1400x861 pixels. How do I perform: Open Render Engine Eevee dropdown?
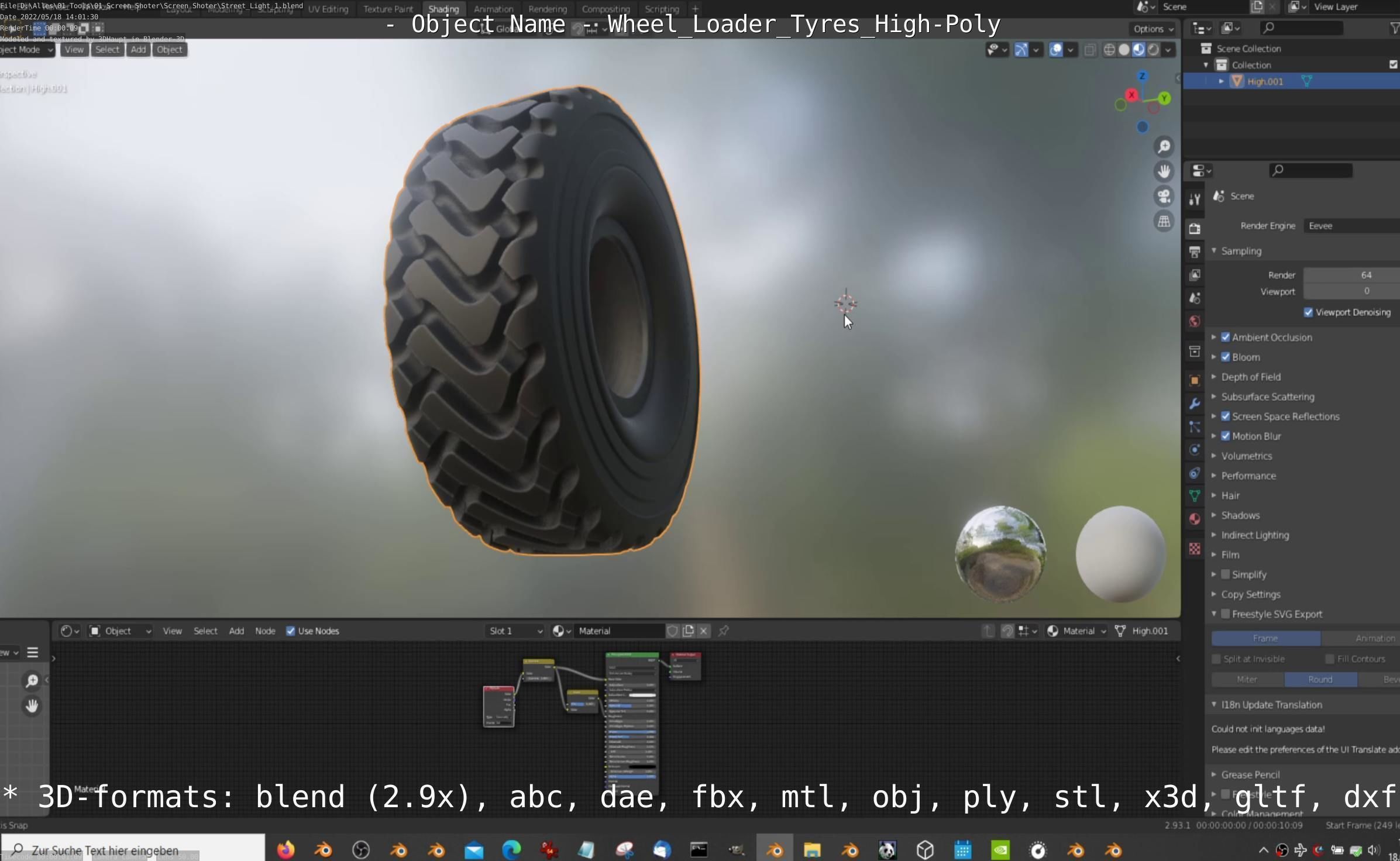[x=1351, y=226]
